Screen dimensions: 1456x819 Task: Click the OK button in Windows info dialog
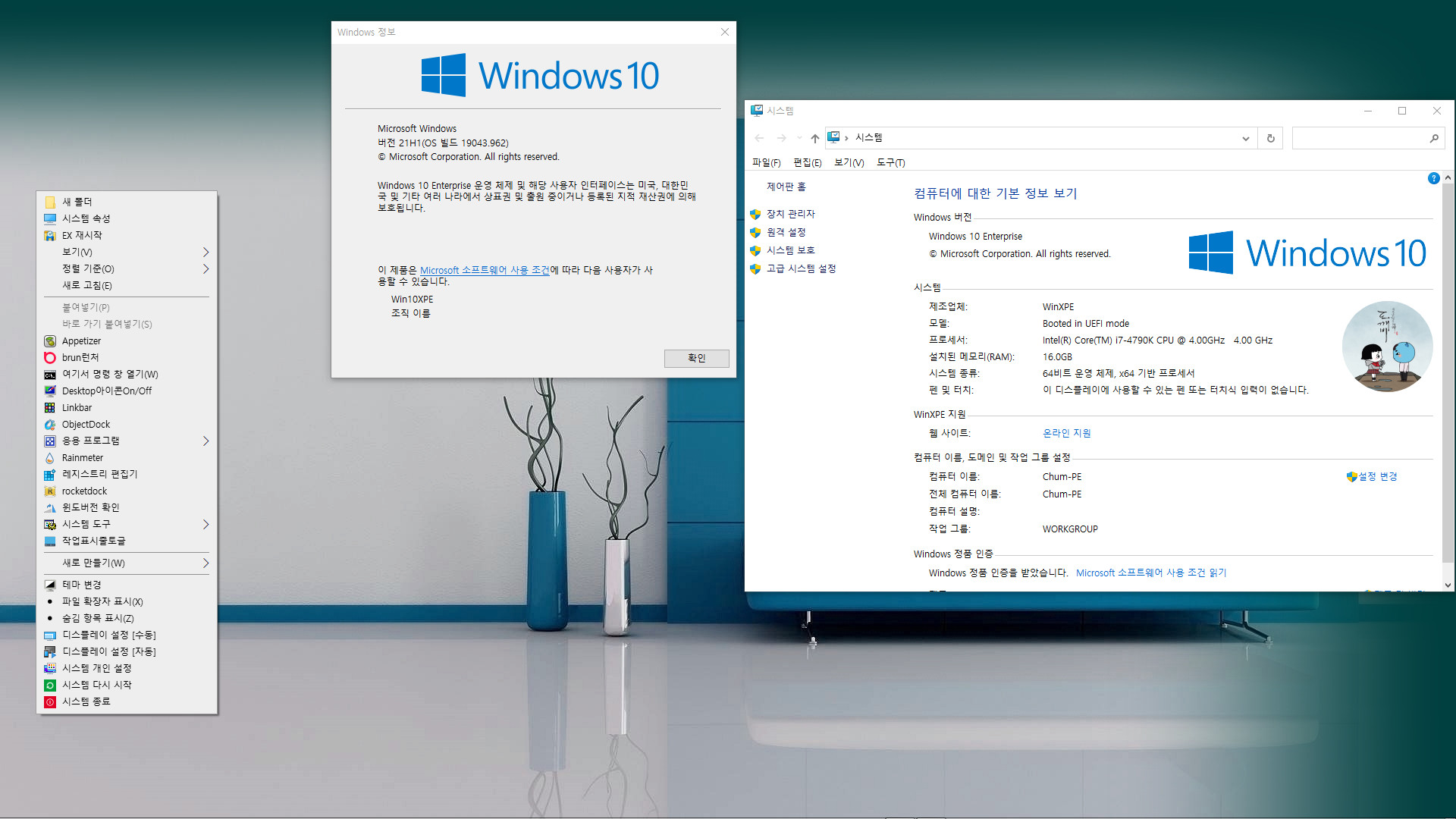point(696,358)
